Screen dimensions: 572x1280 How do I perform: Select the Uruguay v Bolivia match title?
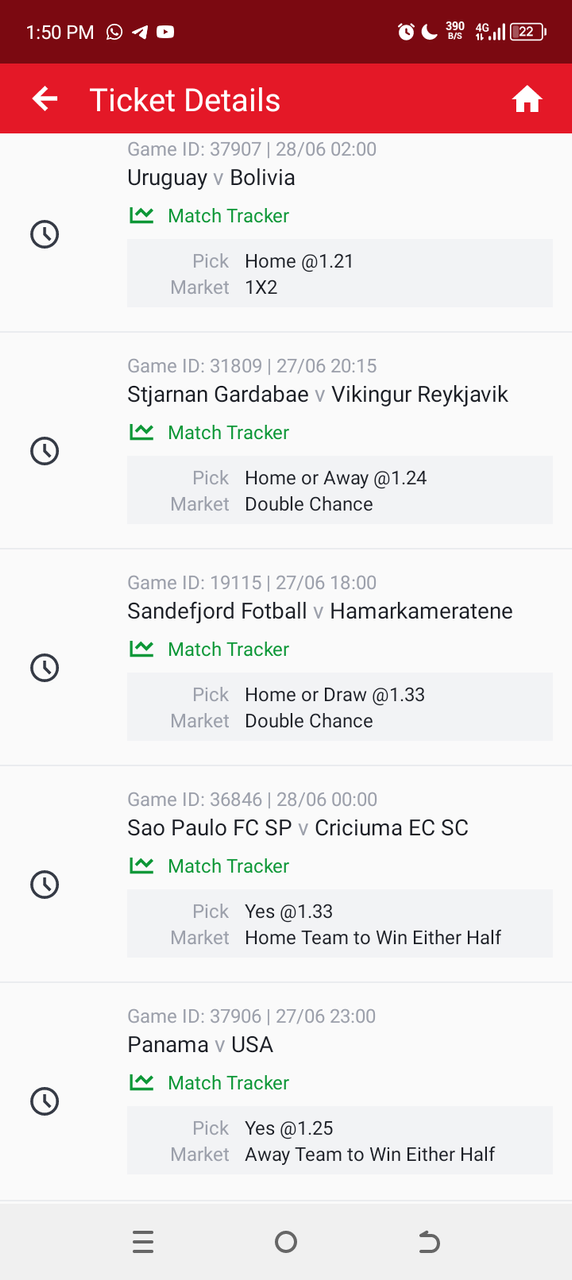point(211,178)
